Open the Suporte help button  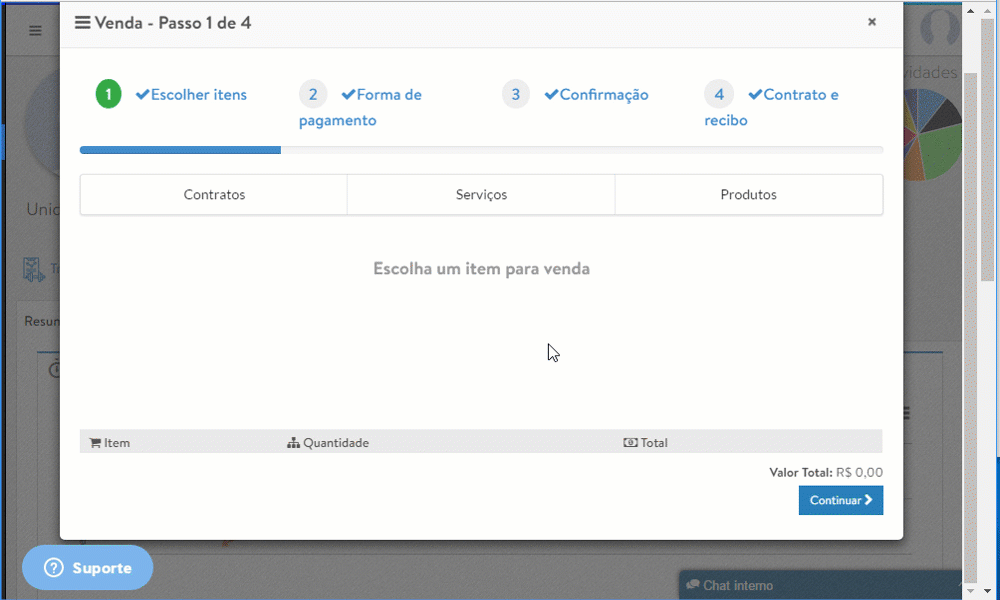pyautogui.click(x=88, y=568)
